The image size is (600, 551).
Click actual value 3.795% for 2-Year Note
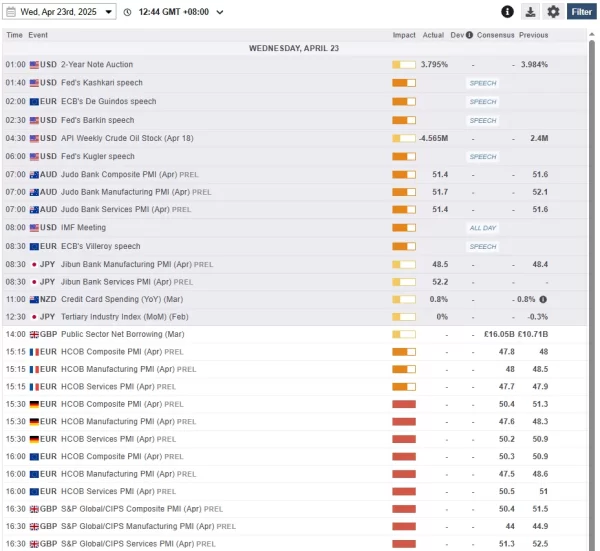tap(434, 64)
